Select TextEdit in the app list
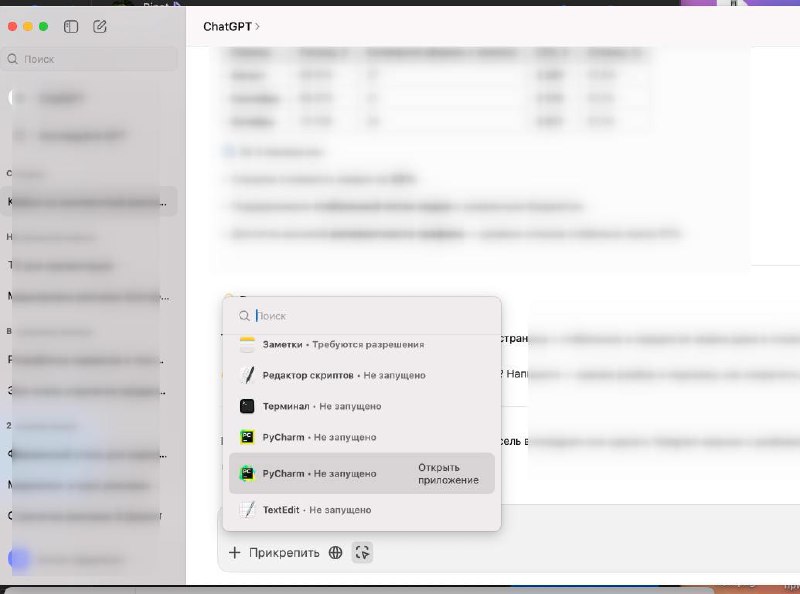800x594 pixels. [x=362, y=510]
